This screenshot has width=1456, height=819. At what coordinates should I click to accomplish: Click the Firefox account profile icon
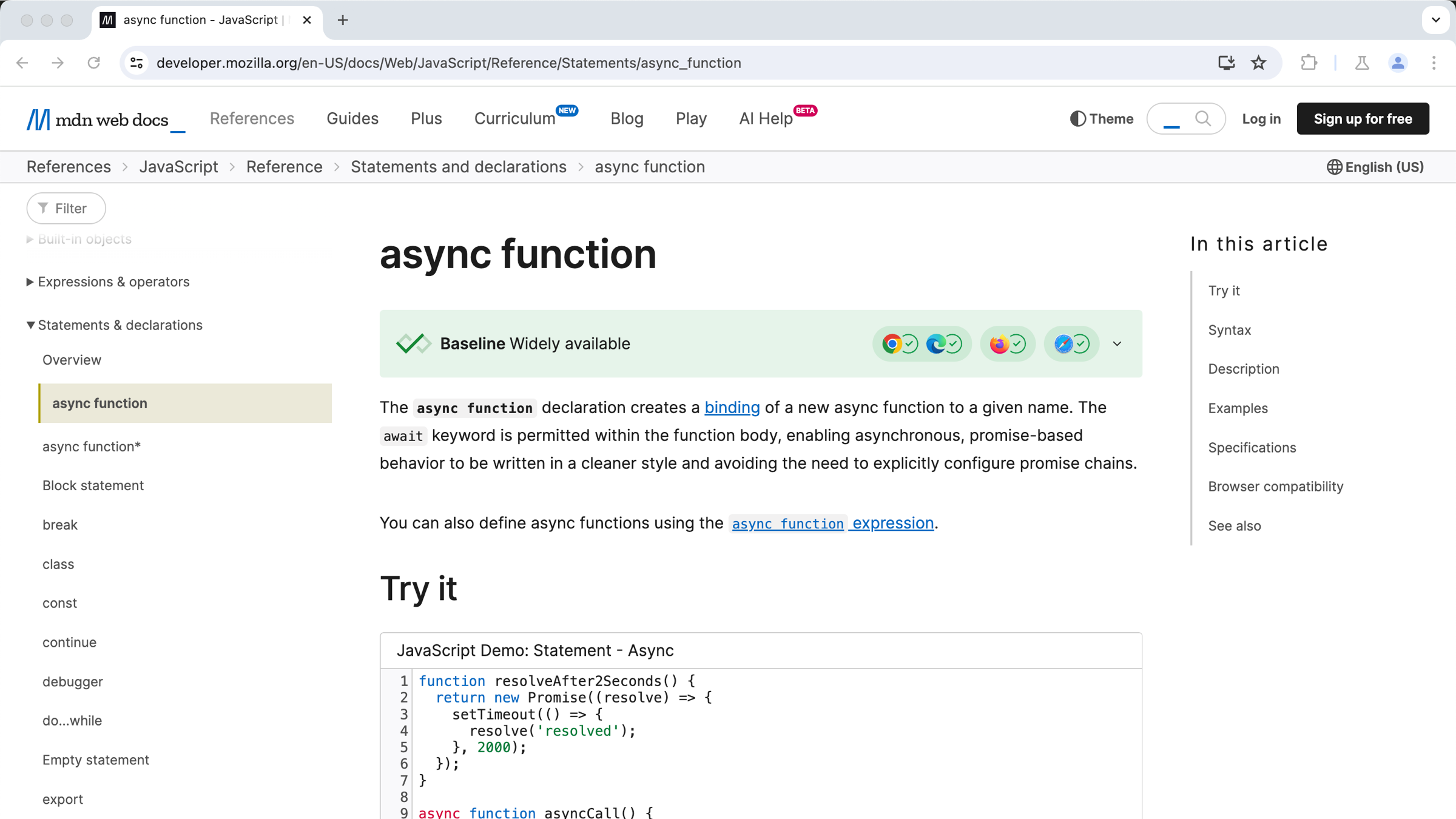pyautogui.click(x=1398, y=62)
